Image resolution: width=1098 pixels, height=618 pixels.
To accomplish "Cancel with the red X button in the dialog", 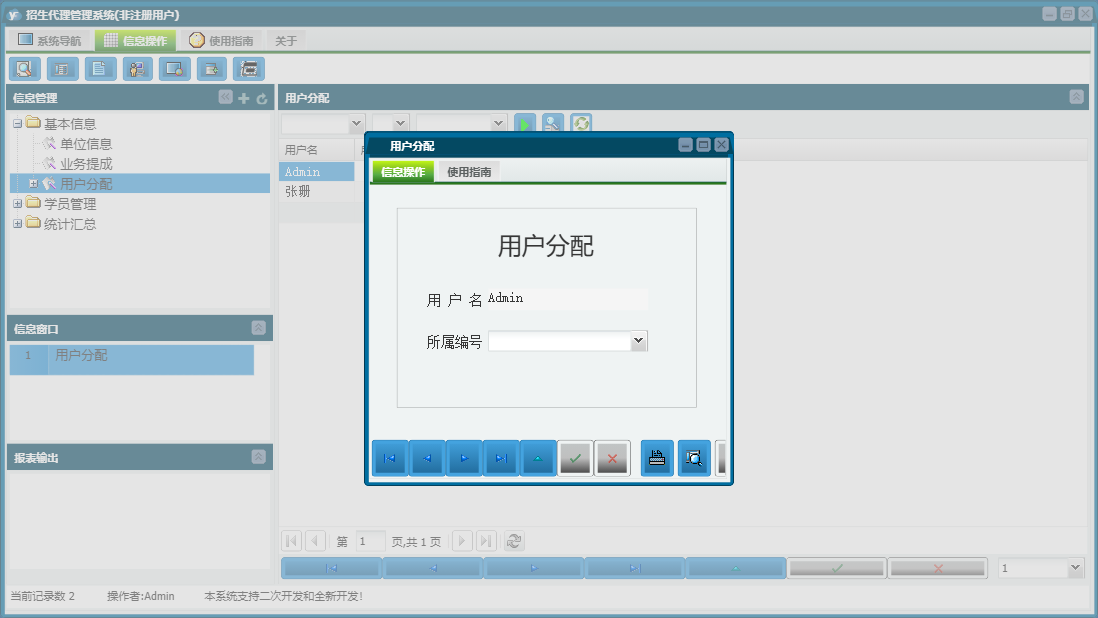I will 613,458.
